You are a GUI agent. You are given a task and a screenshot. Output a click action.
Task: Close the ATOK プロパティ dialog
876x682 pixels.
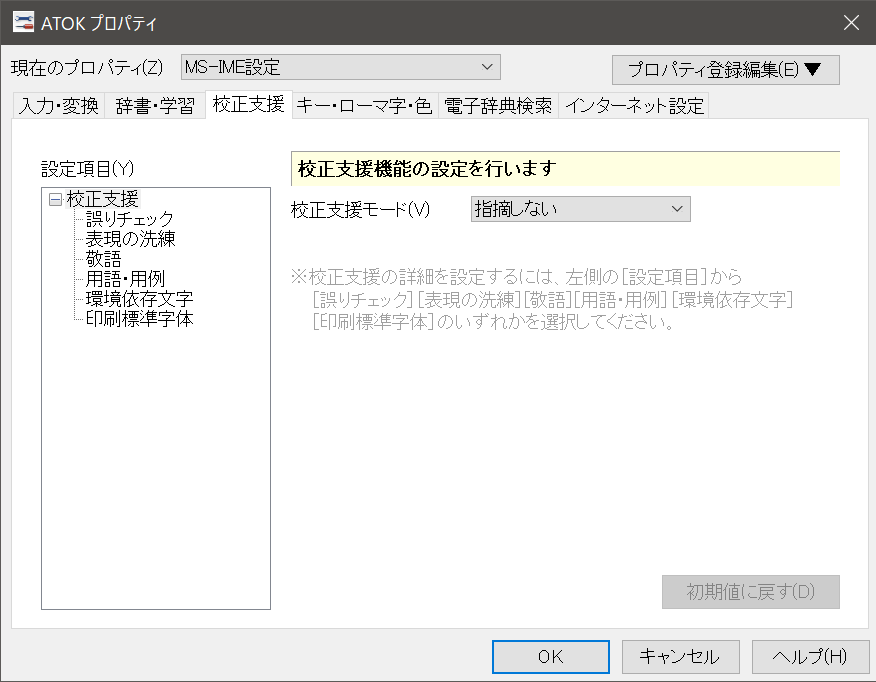(851, 22)
